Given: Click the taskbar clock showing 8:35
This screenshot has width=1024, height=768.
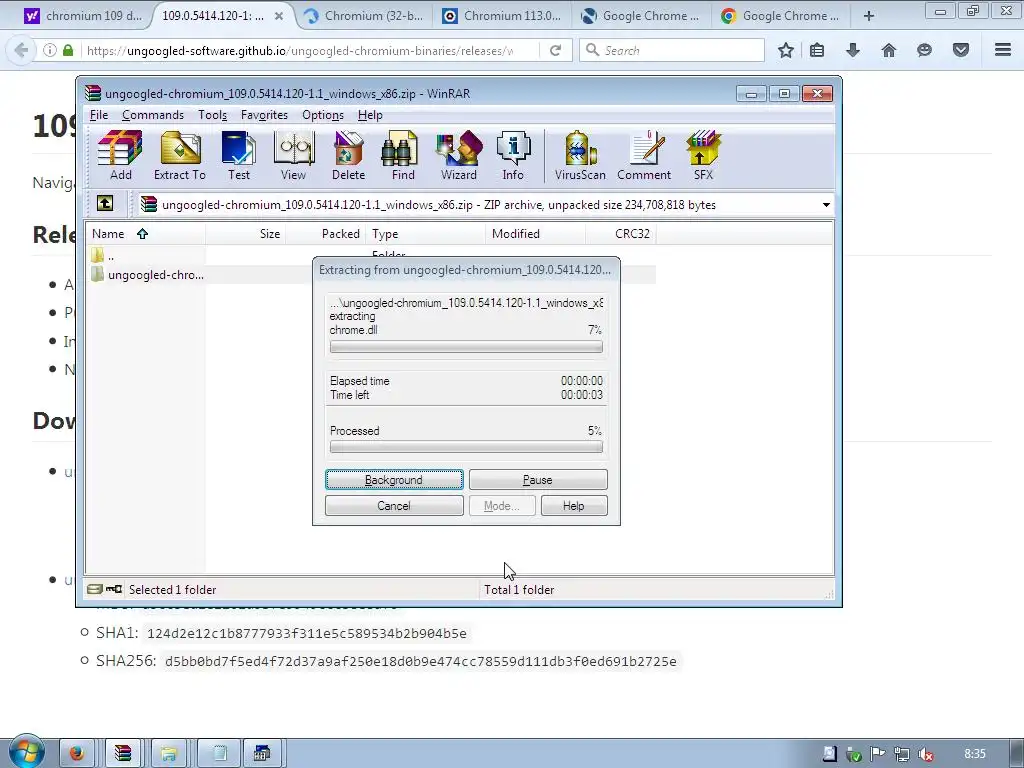Looking at the screenshot, I should [974, 754].
